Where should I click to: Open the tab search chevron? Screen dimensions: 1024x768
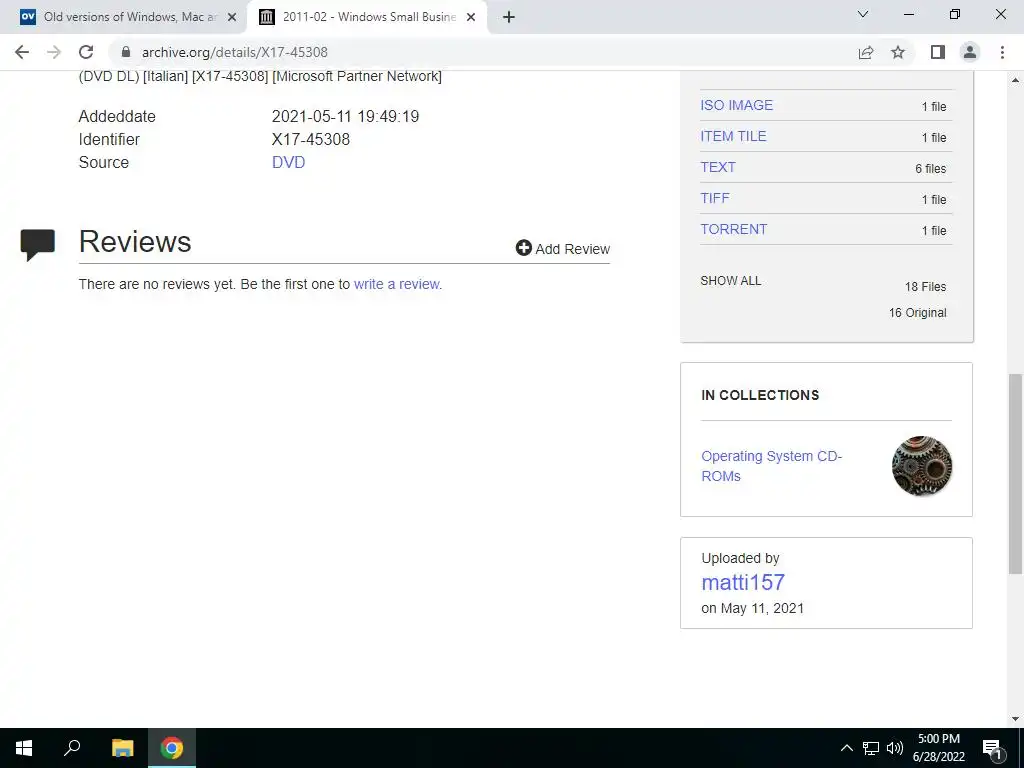coord(863,14)
